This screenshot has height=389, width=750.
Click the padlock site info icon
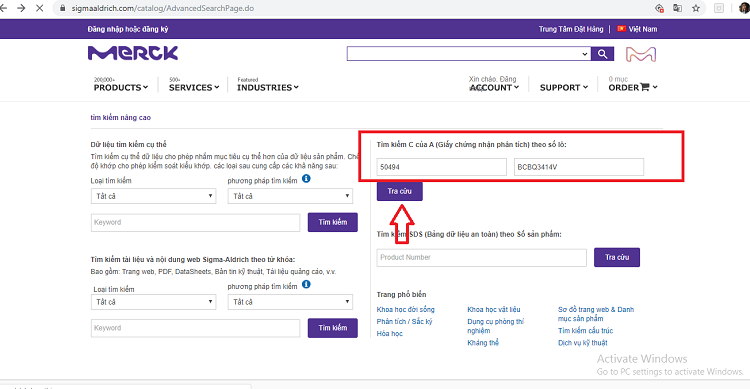62,8
